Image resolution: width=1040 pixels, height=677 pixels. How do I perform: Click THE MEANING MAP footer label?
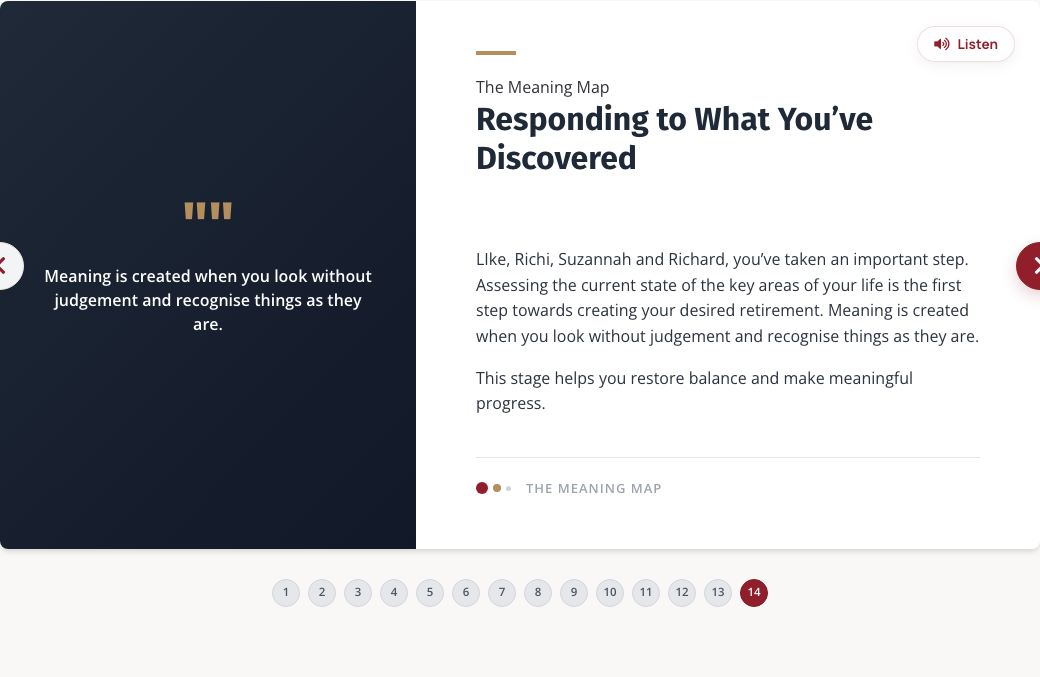point(594,489)
